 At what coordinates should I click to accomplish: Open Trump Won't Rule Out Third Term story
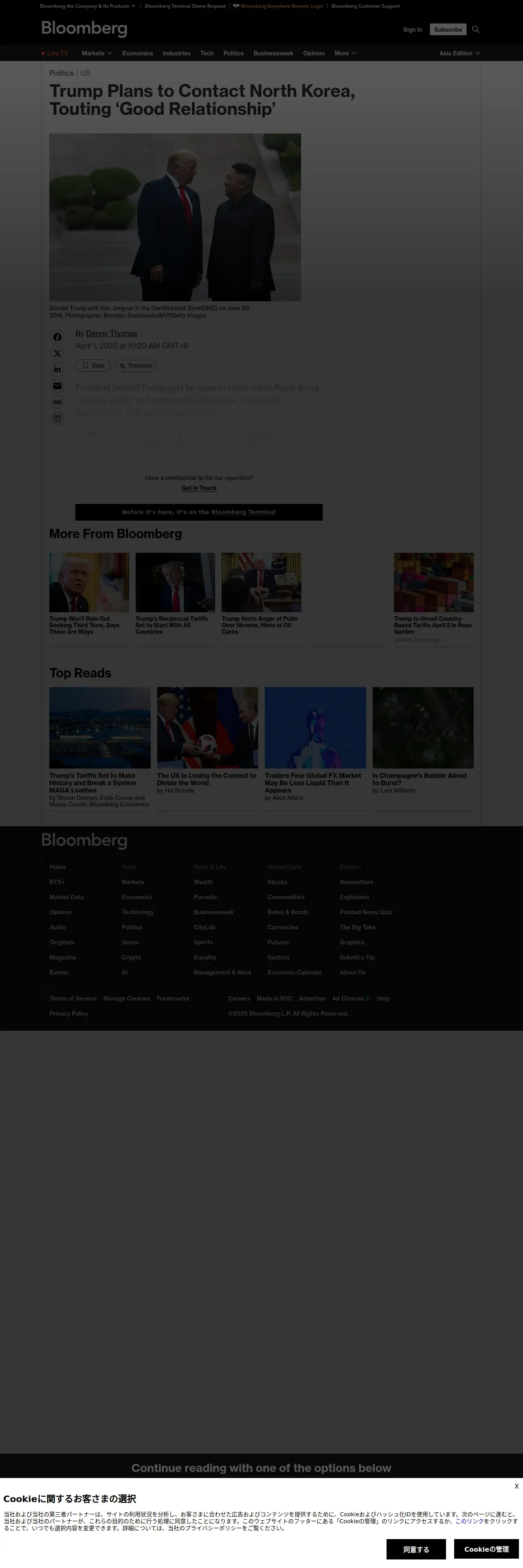pos(84,625)
